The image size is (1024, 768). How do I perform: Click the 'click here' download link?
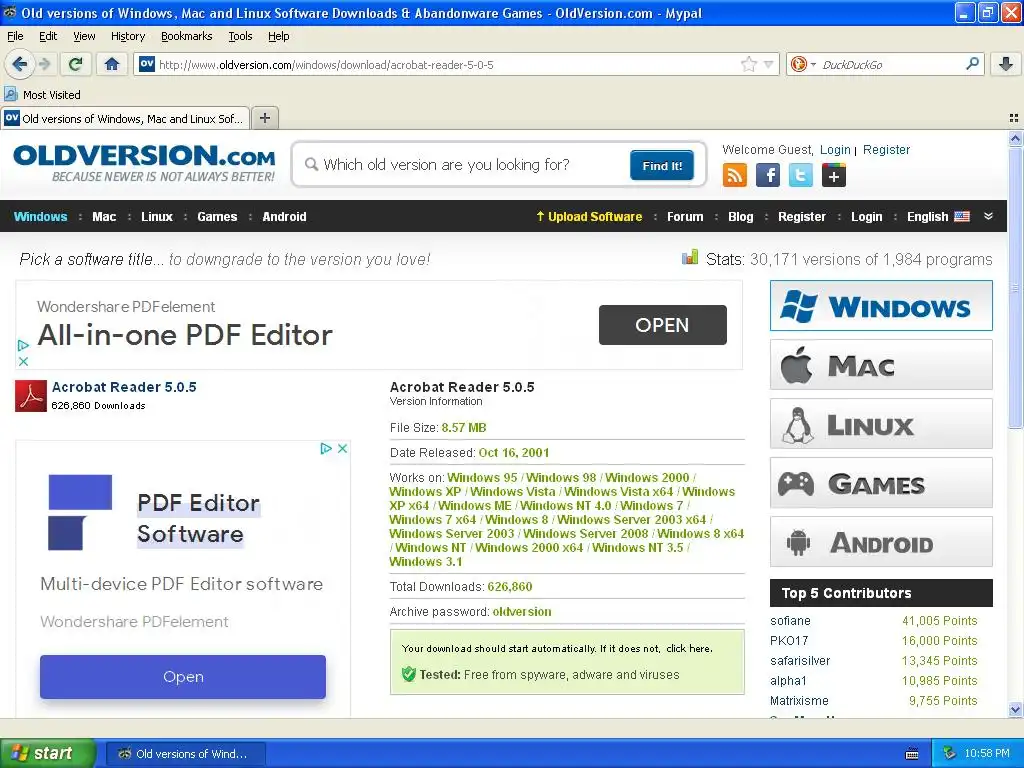(688, 648)
